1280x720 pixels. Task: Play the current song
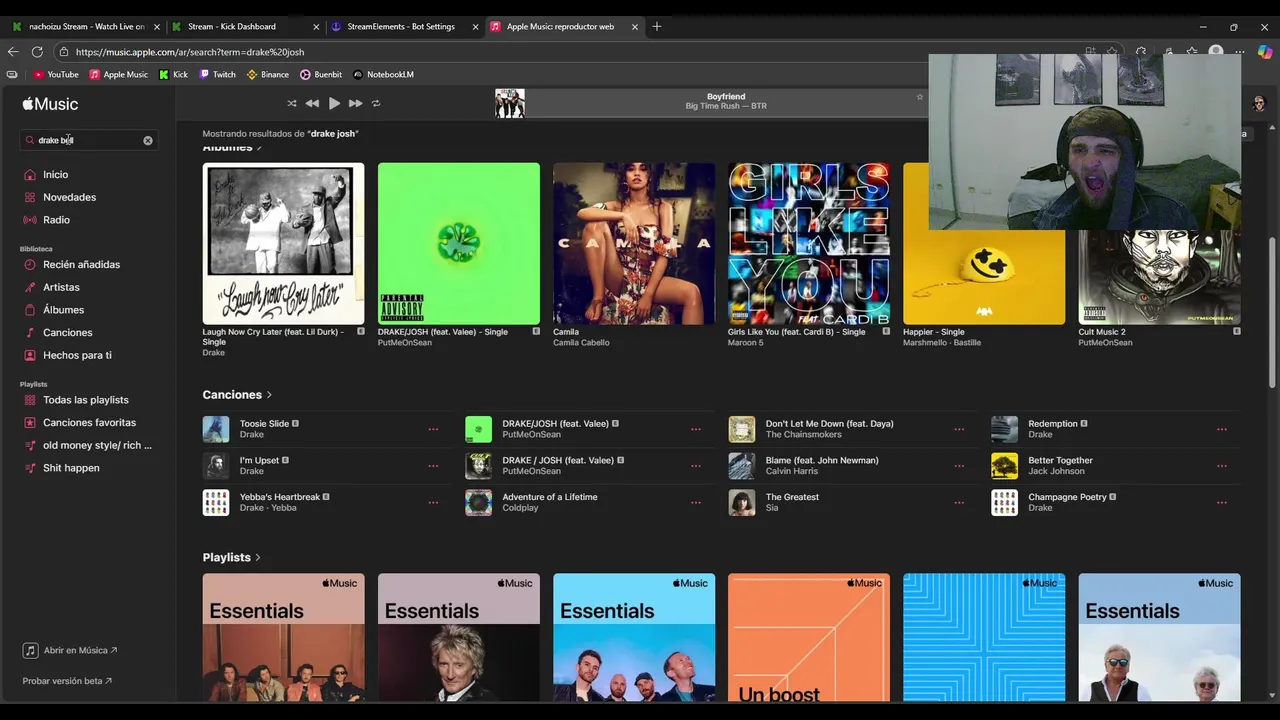[334, 103]
